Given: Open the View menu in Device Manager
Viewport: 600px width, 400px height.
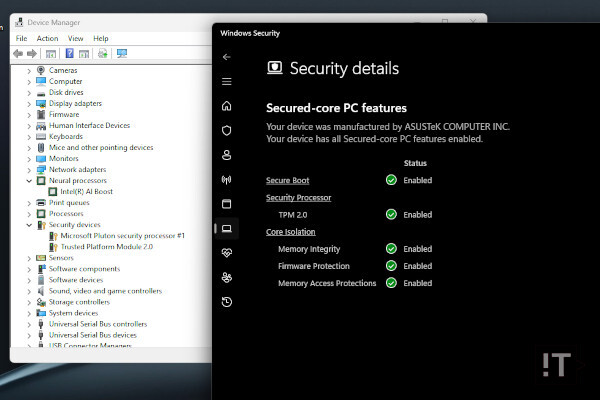Looking at the screenshot, I should pyautogui.click(x=74, y=38).
